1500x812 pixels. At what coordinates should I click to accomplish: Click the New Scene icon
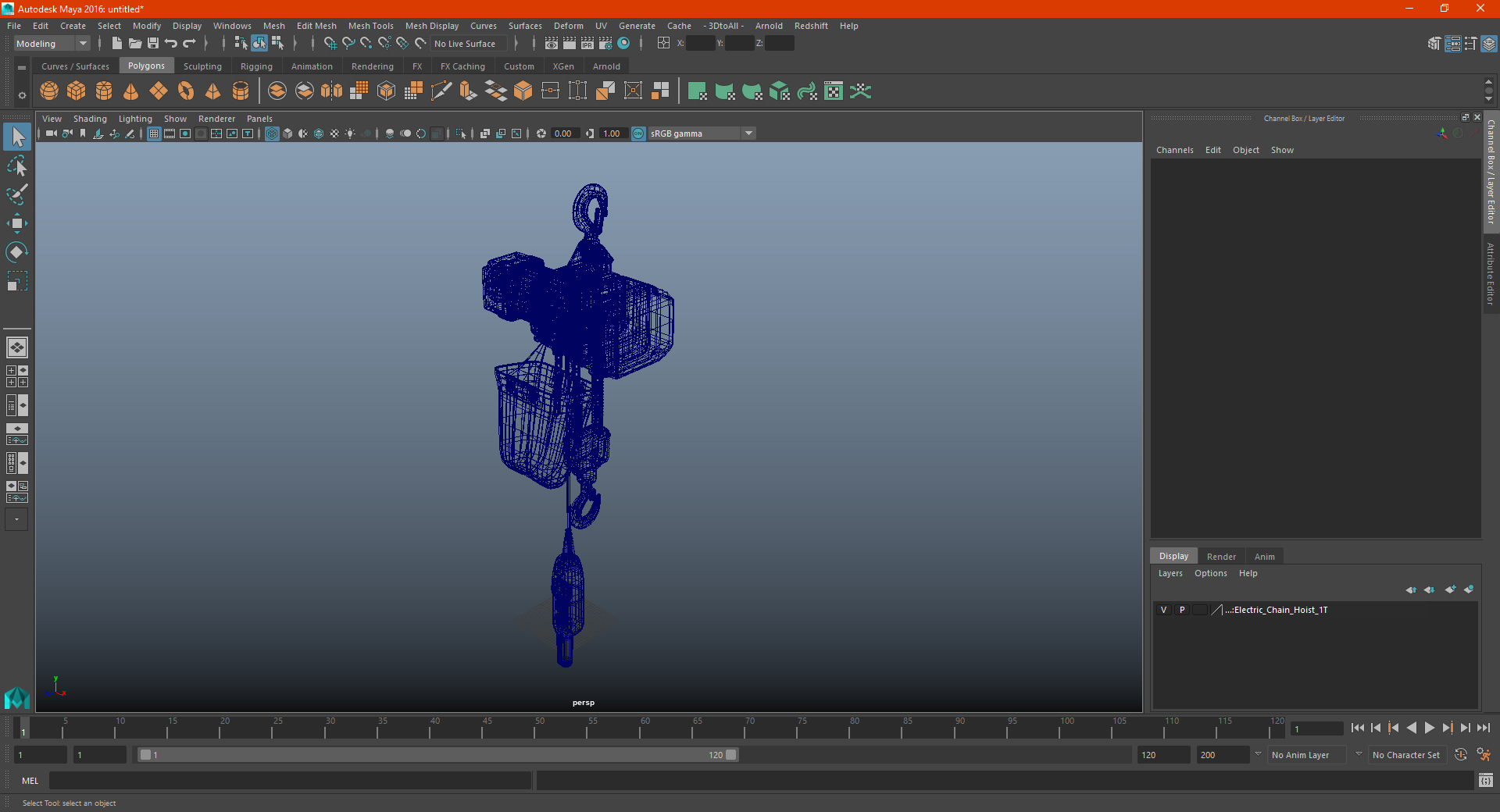117,44
